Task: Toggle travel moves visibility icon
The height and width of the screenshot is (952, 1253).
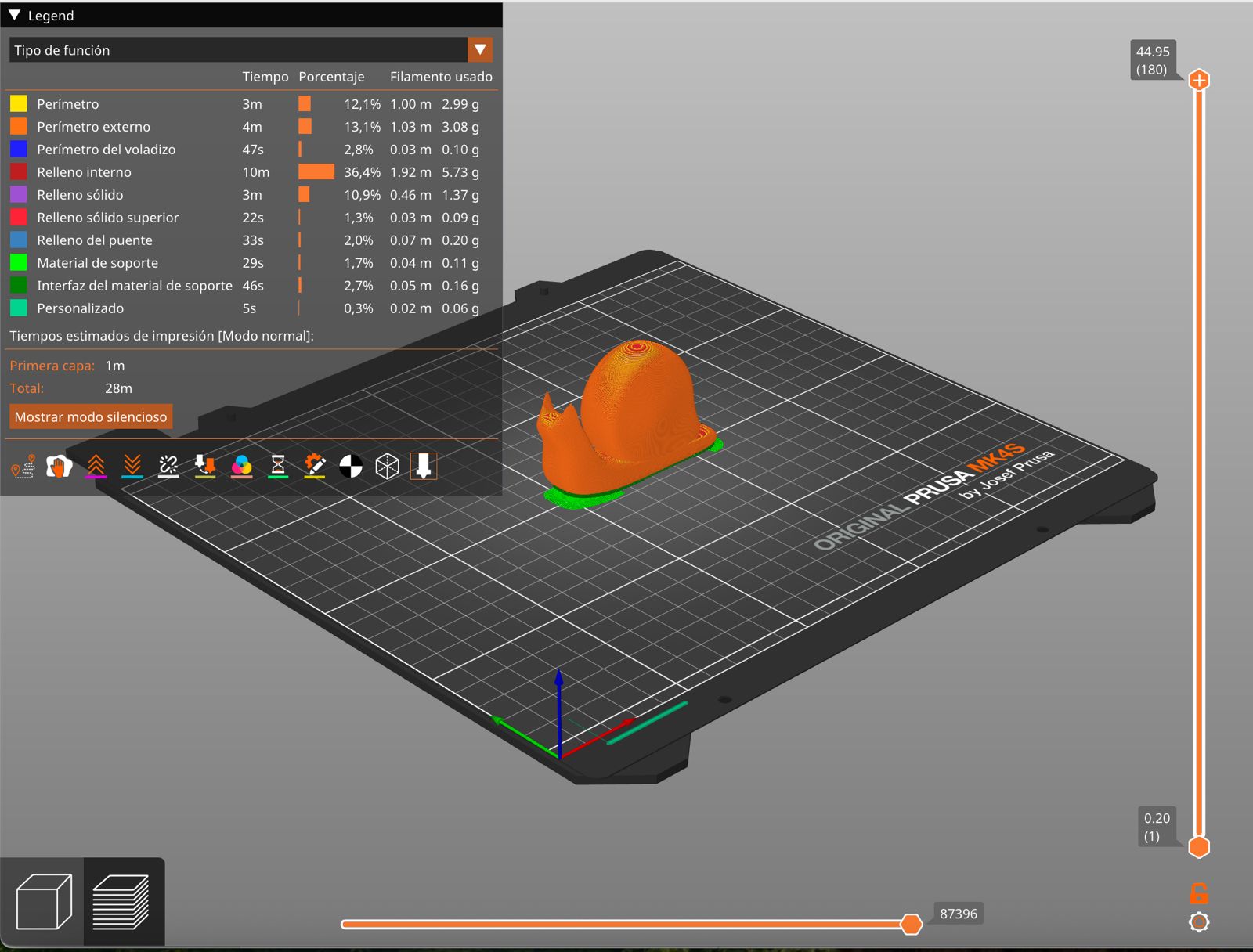Action: pos(23,467)
